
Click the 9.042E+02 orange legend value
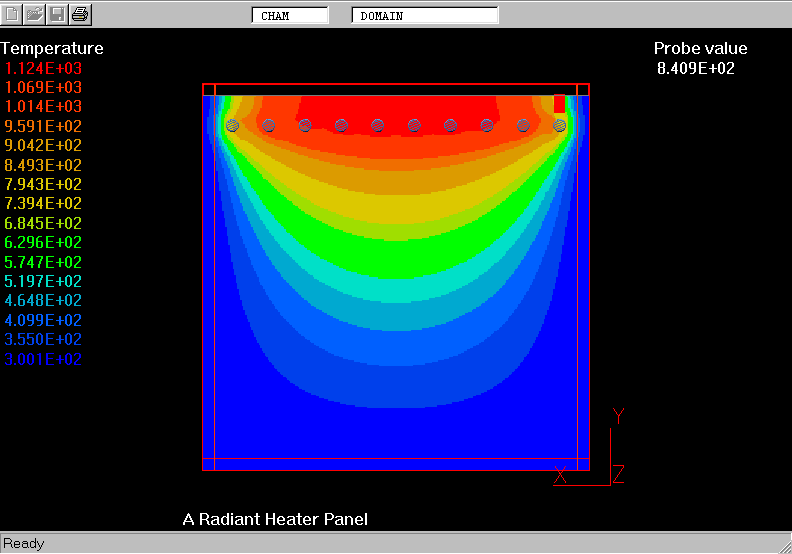(44, 146)
